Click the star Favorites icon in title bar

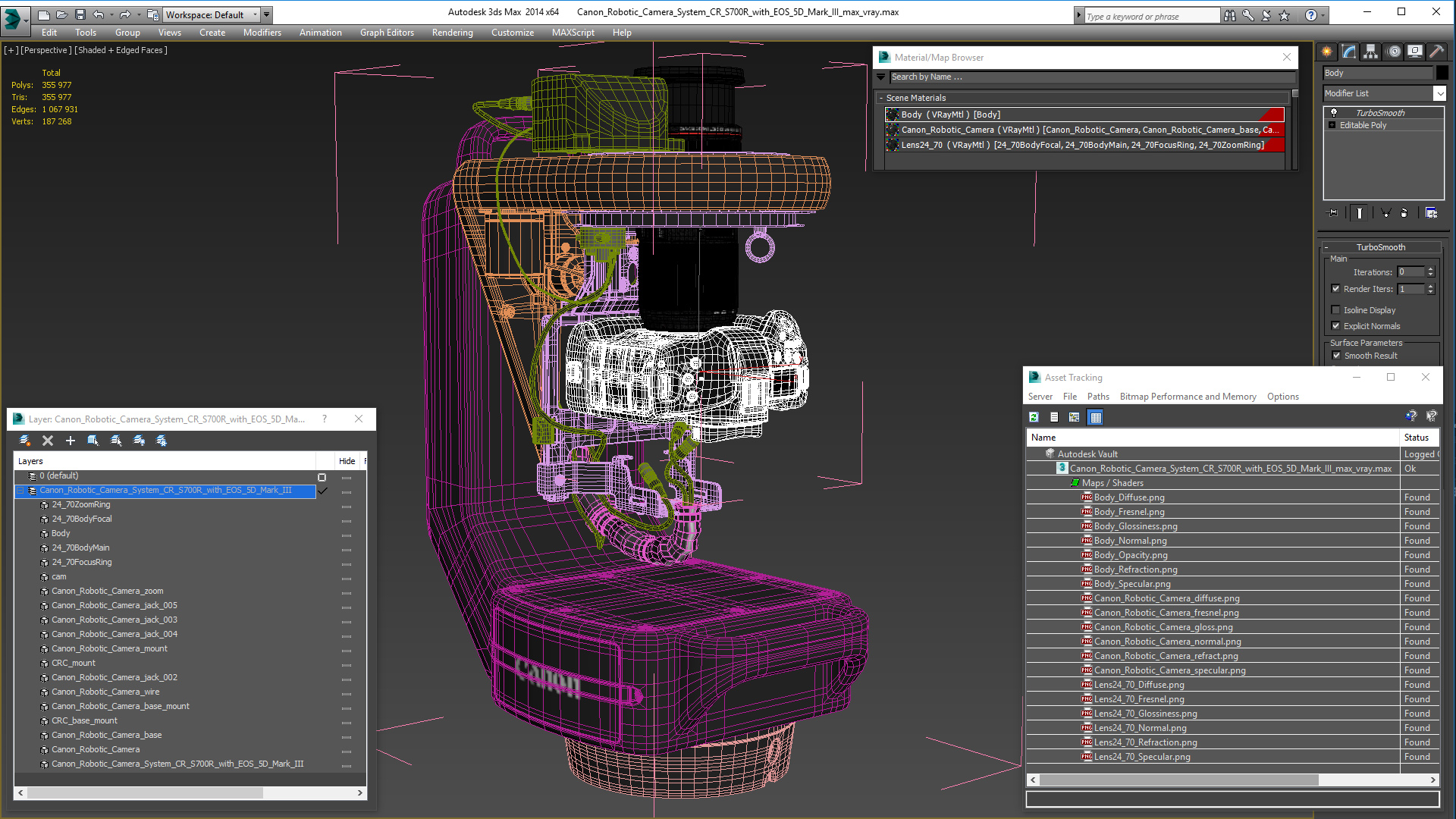1285,15
